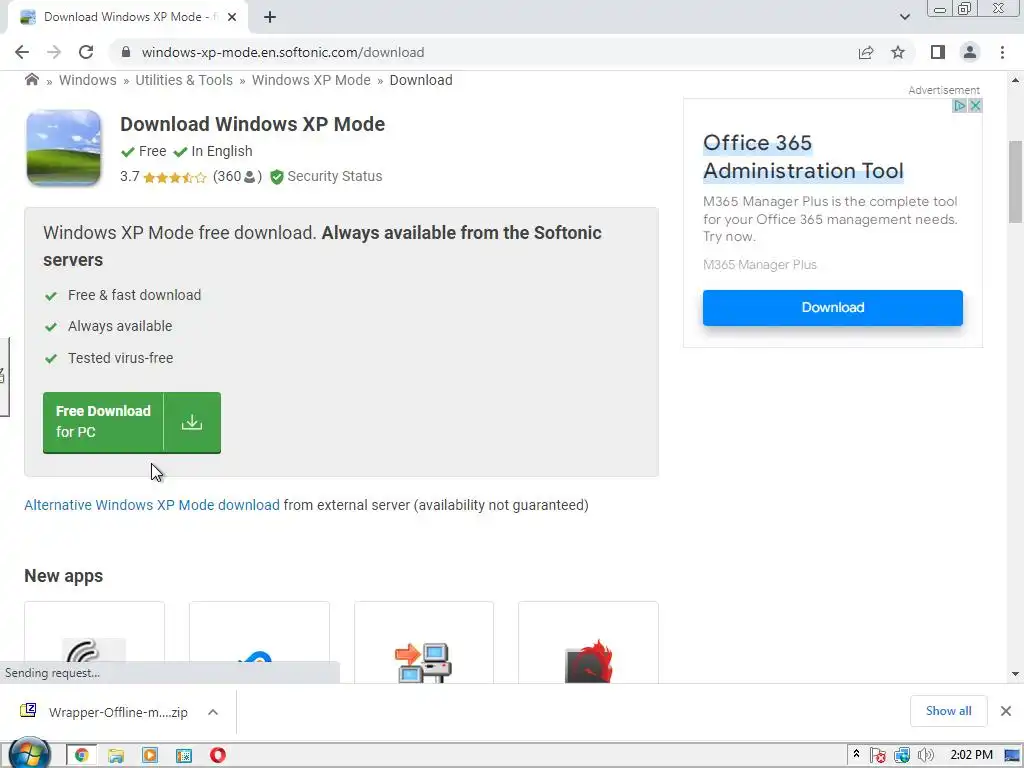The height and width of the screenshot is (768, 1024).
Task: Click the star rating stars
Action: point(174,177)
